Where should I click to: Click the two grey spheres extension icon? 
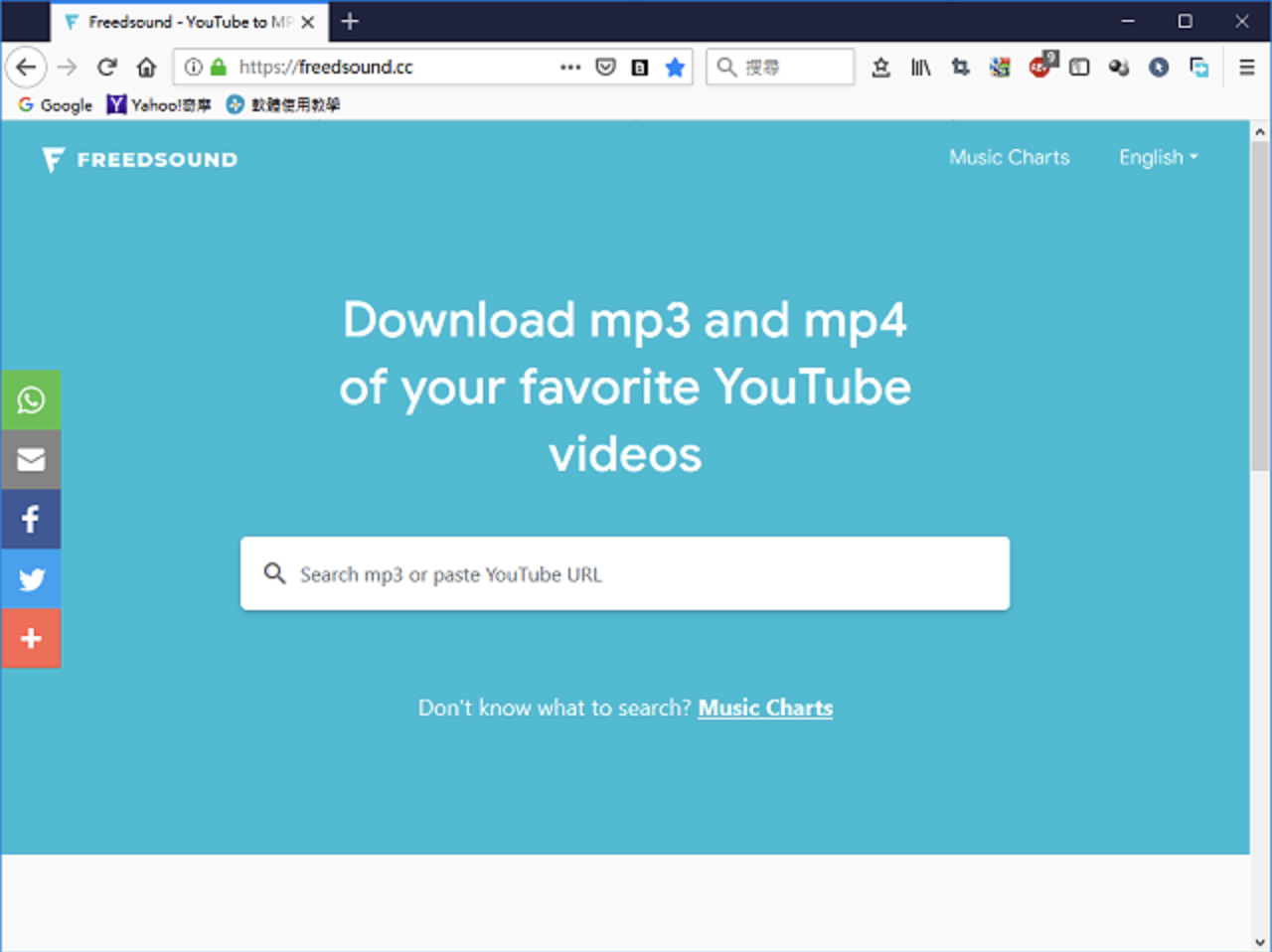pyautogui.click(x=1119, y=67)
